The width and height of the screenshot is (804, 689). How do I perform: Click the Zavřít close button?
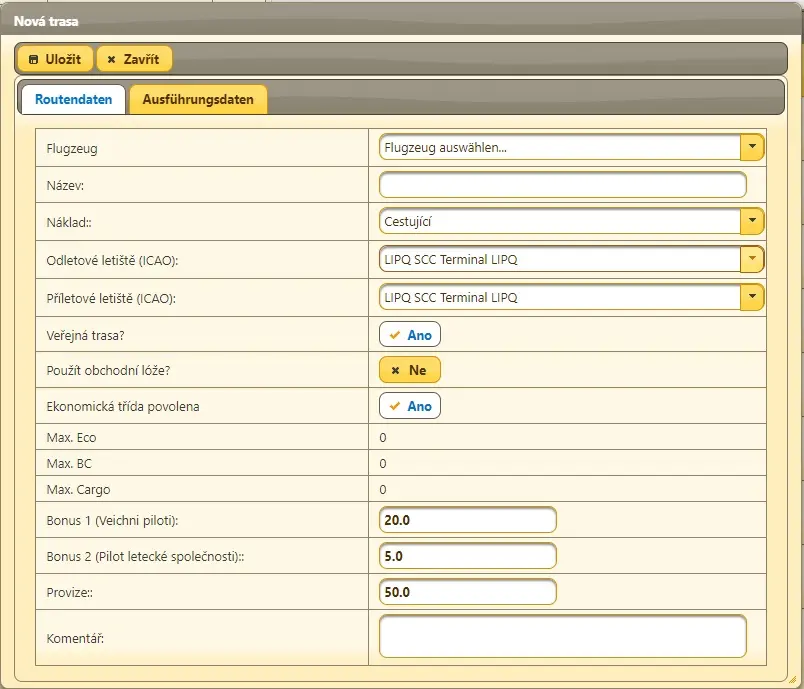click(134, 59)
